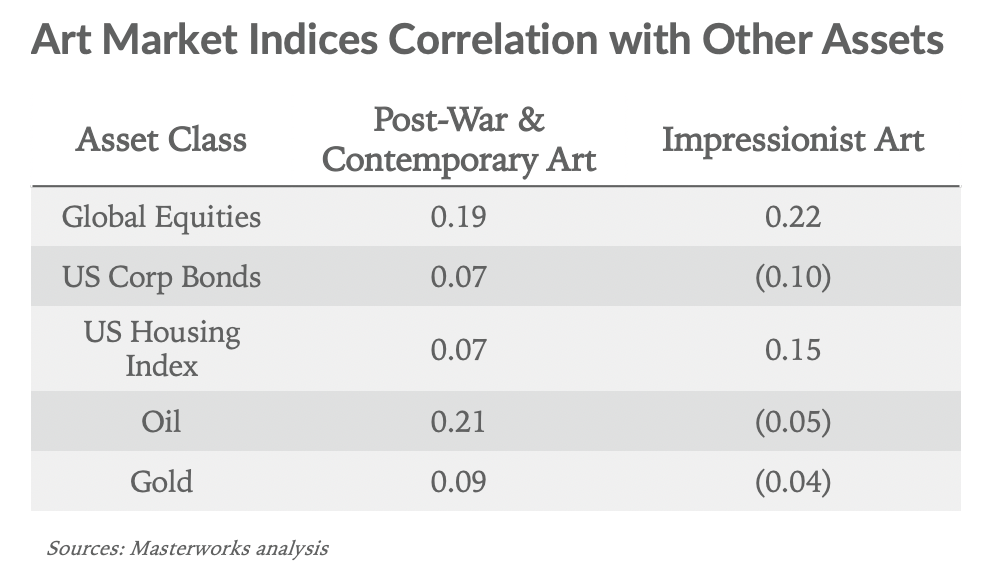Click the Post-War & Contemporary Art header

tap(459, 140)
